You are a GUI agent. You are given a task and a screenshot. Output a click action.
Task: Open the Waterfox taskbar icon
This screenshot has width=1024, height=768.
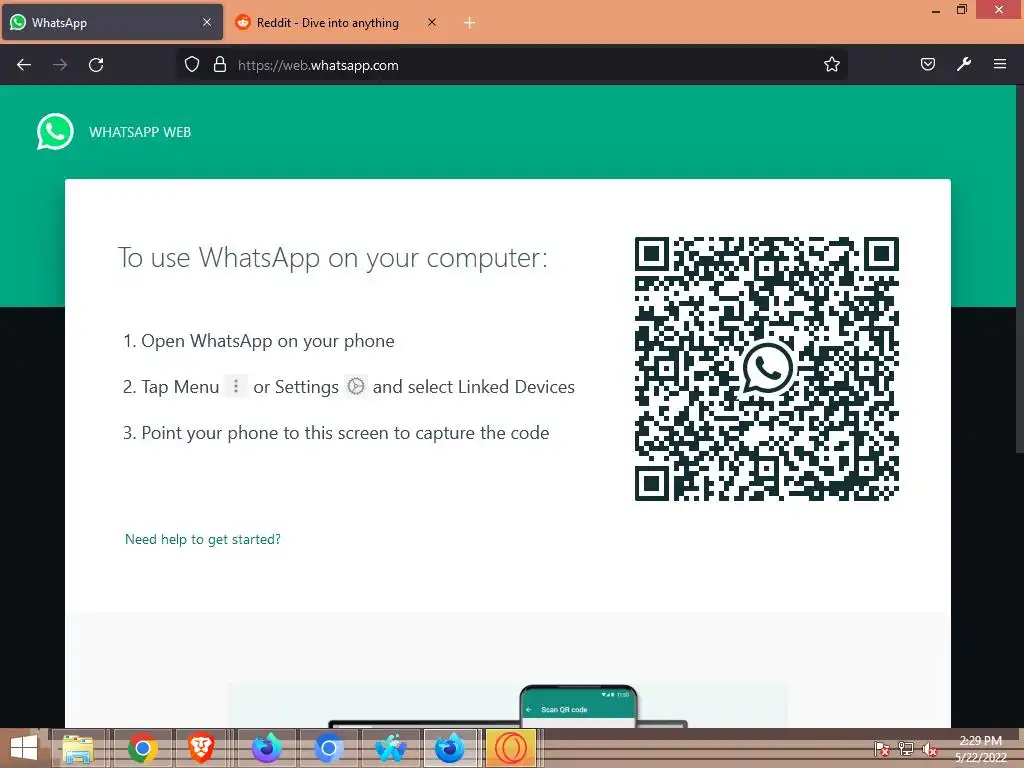[x=391, y=748]
